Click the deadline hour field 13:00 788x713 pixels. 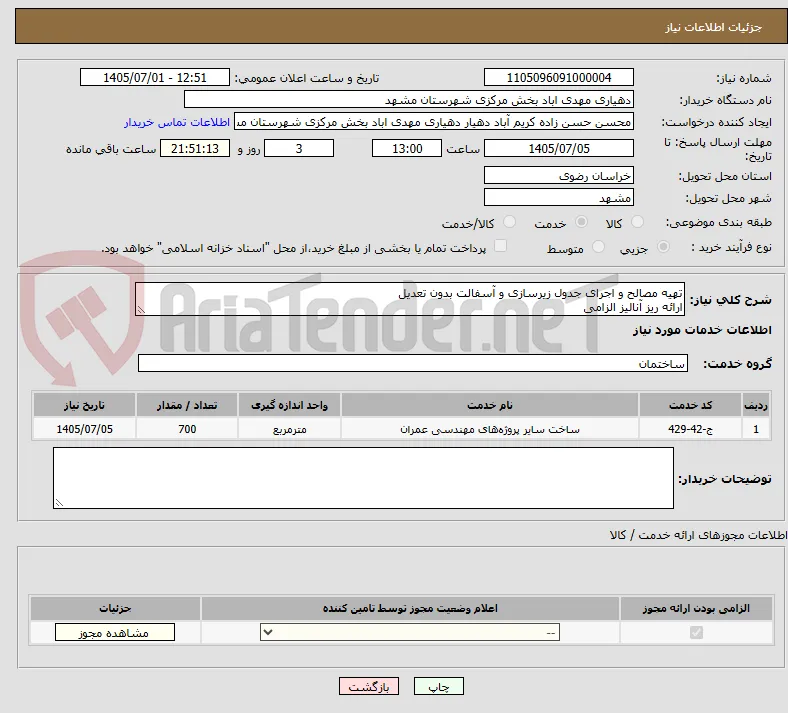(x=407, y=148)
